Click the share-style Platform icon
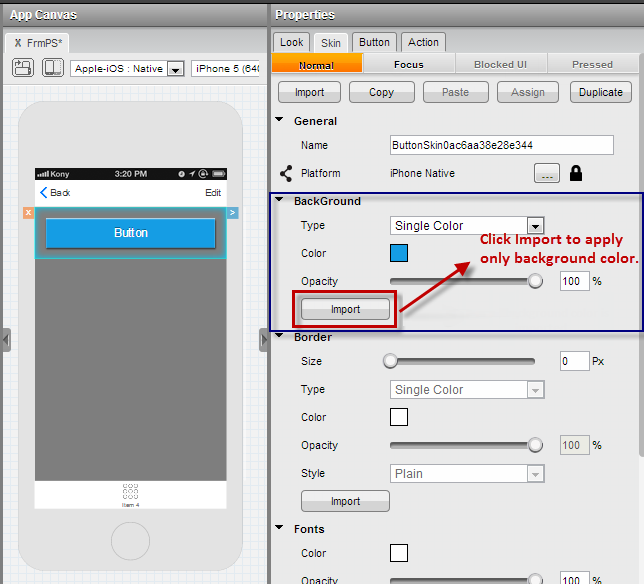This screenshot has width=644, height=584. coord(285,173)
